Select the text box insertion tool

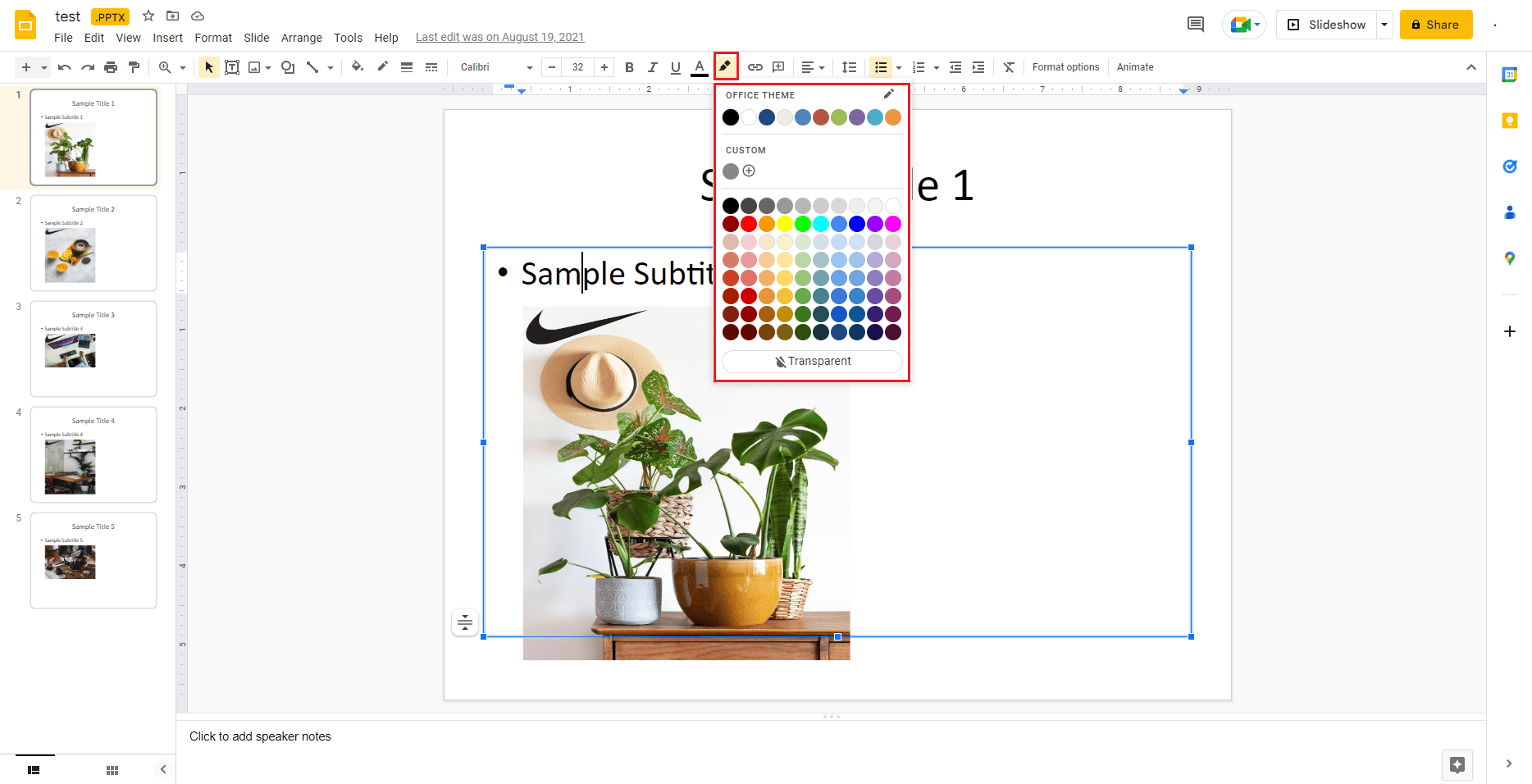click(x=232, y=67)
